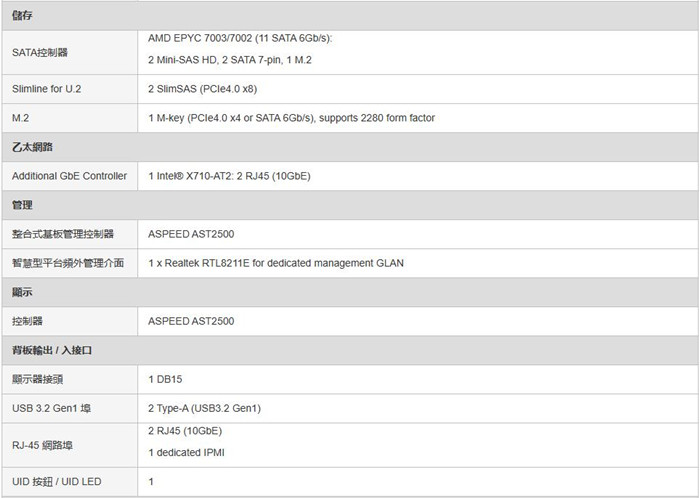Click the 背板輸出 / 入接口 section header
700x498 pixels.
[x=52, y=350]
